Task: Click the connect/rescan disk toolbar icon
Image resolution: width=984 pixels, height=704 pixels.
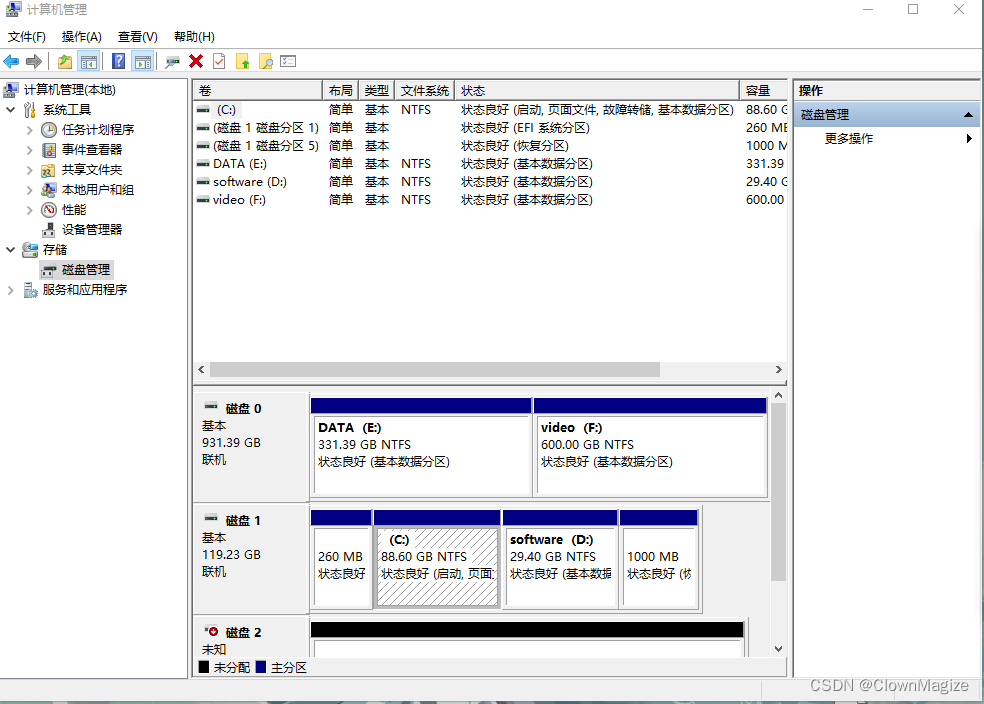Action: (172, 61)
